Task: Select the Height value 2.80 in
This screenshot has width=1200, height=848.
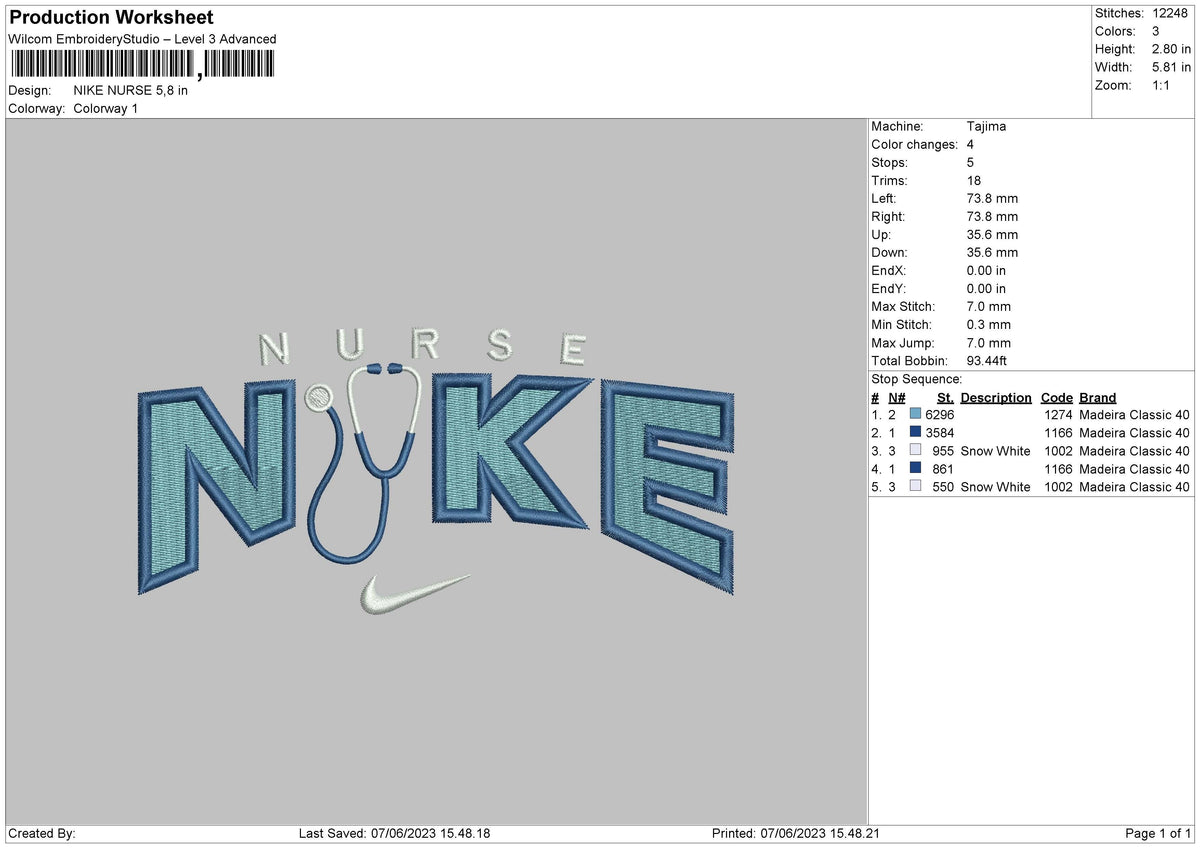Action: tap(1171, 49)
